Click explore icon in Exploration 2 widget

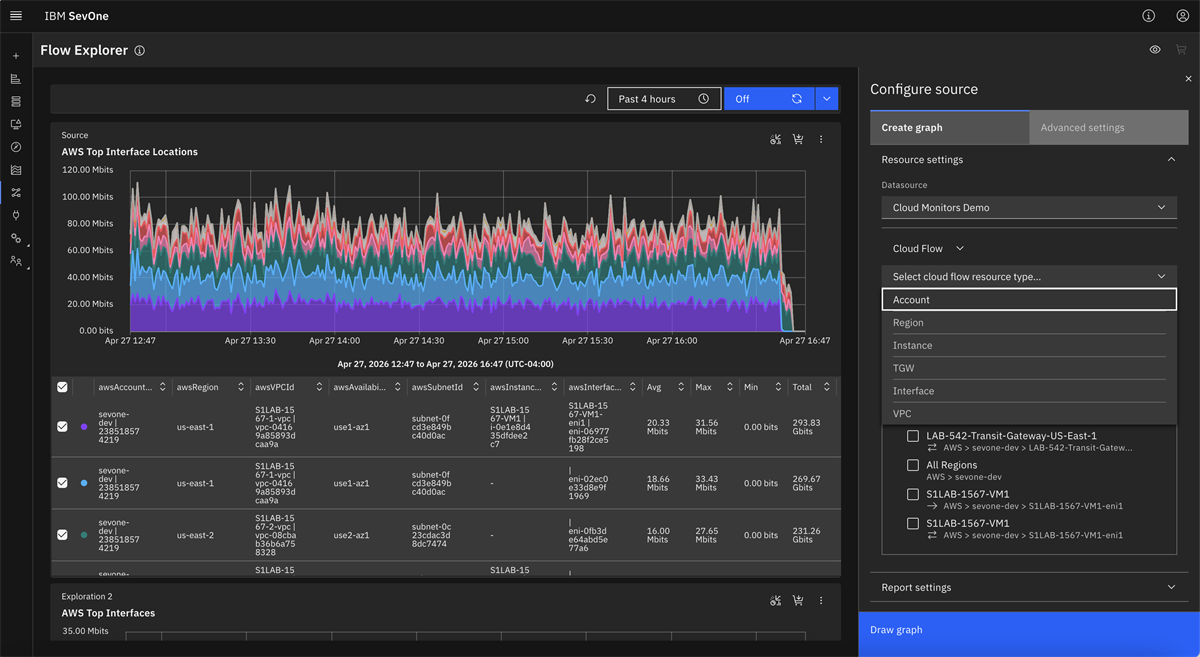(775, 601)
